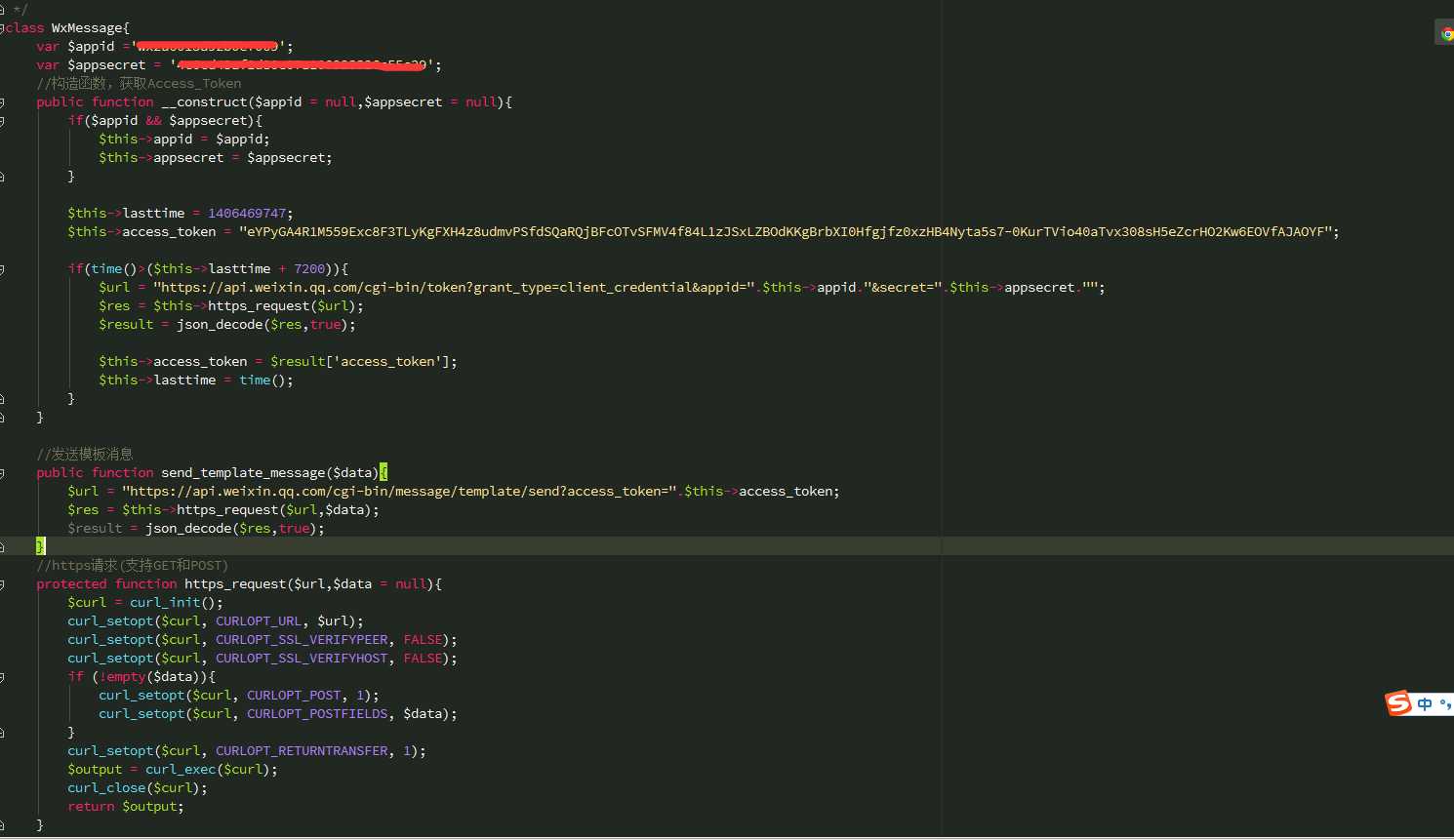Collapse the __construct function fold marker
Screen dimensions: 1454x840
3,102
